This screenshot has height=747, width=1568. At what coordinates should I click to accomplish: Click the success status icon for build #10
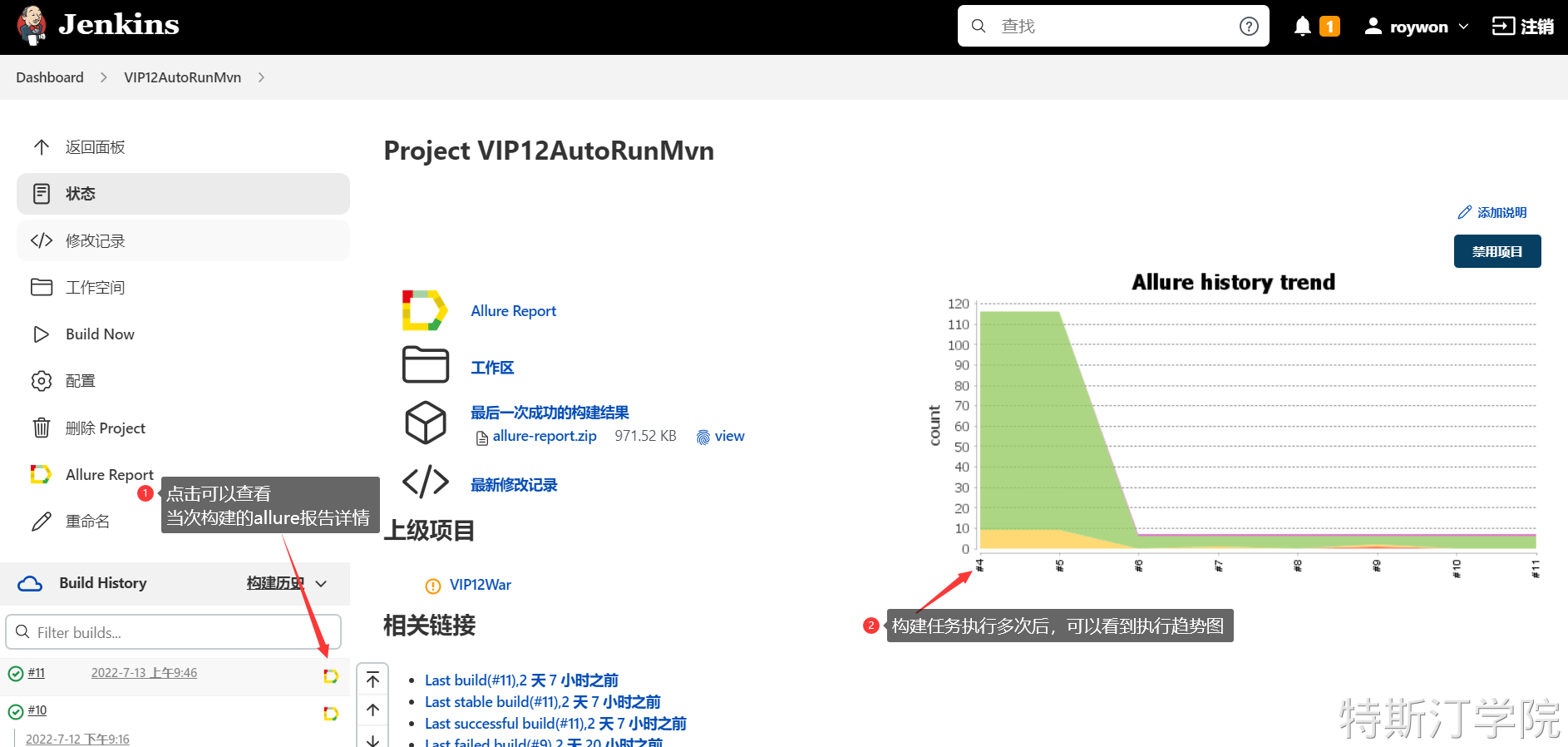point(16,711)
